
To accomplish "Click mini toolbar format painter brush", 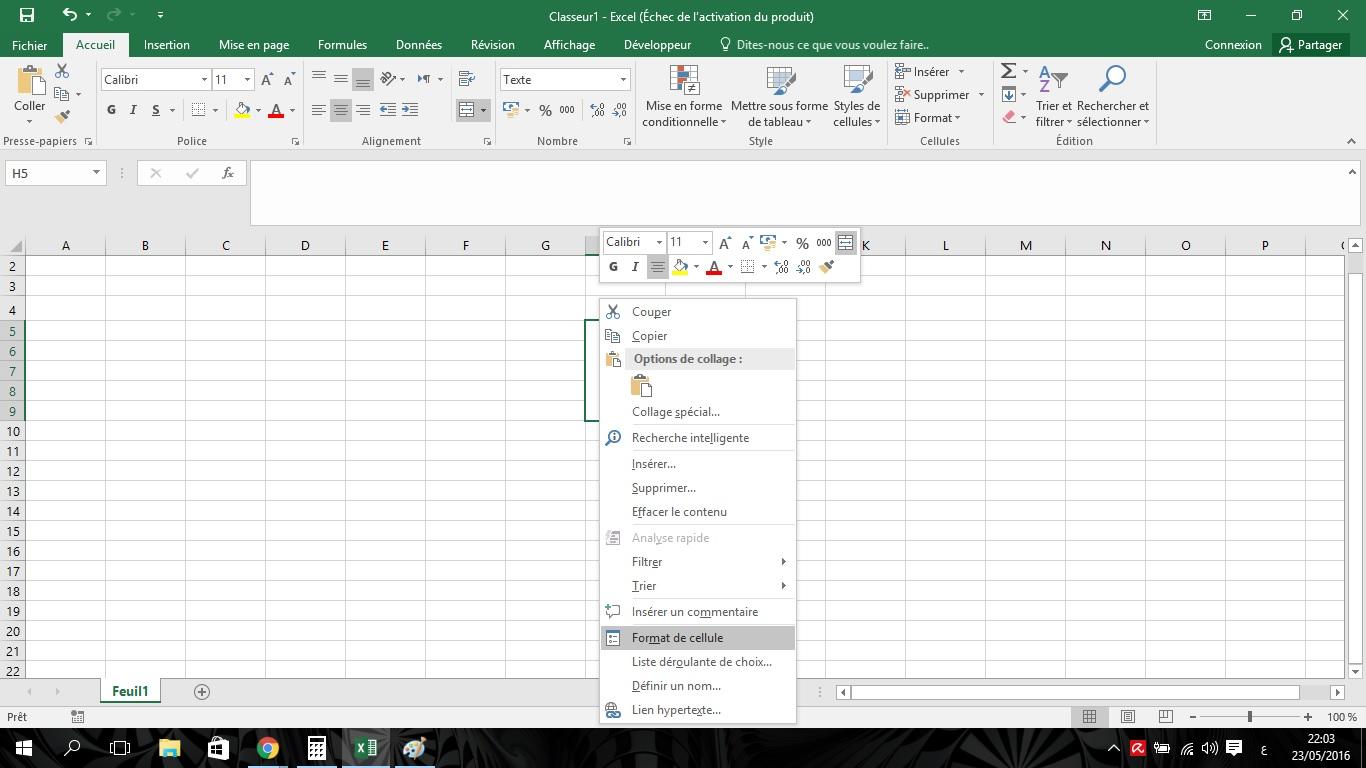I will (826, 267).
